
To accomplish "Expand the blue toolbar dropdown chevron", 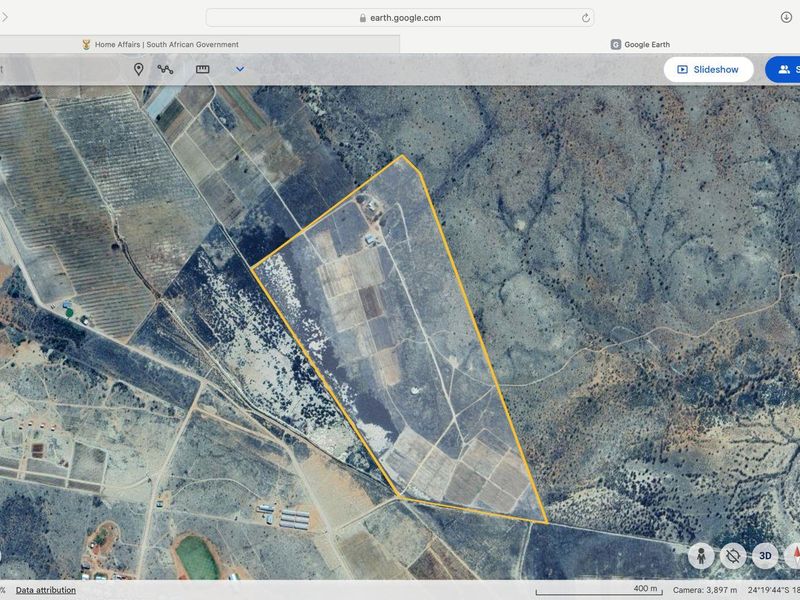I will pos(240,69).
